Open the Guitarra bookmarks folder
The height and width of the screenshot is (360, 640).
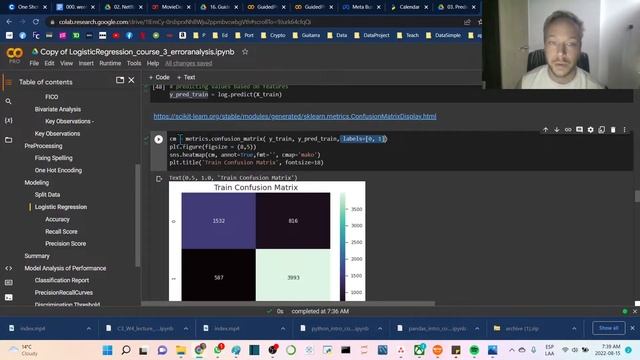[306, 36]
